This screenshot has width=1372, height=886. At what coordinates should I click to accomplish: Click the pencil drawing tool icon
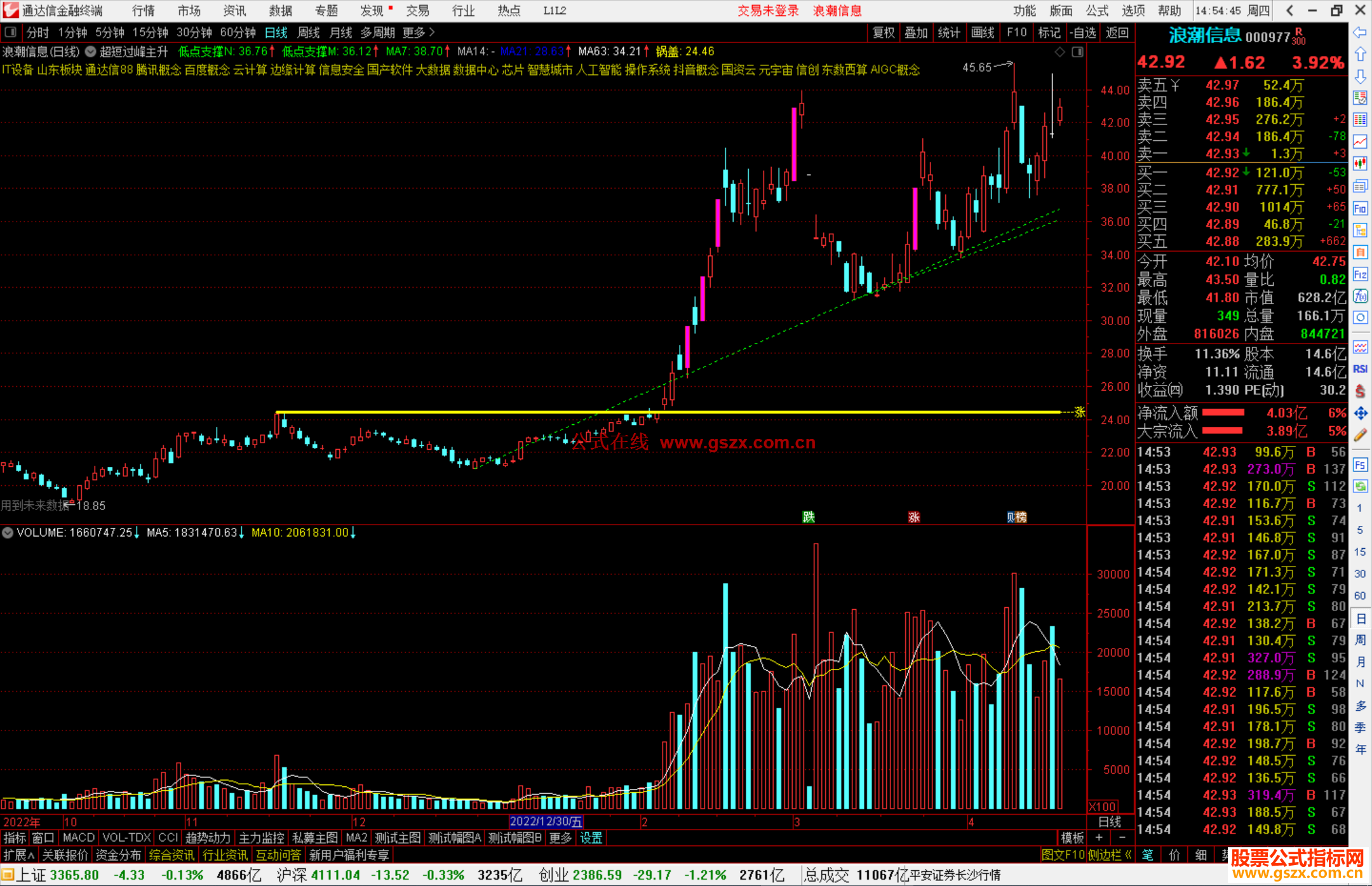[1360, 436]
